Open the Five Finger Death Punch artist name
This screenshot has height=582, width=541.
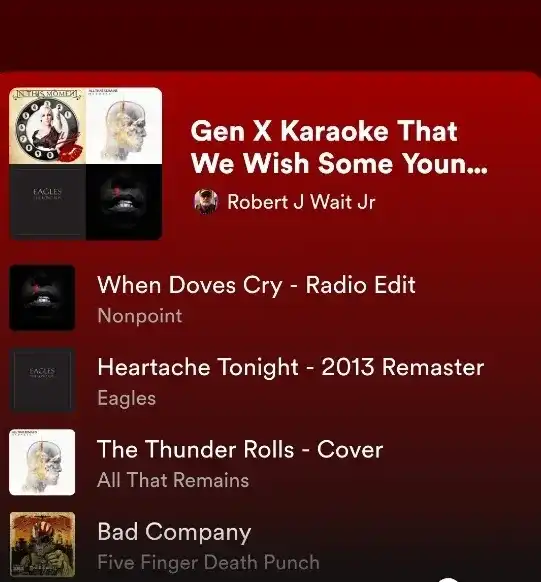208,562
